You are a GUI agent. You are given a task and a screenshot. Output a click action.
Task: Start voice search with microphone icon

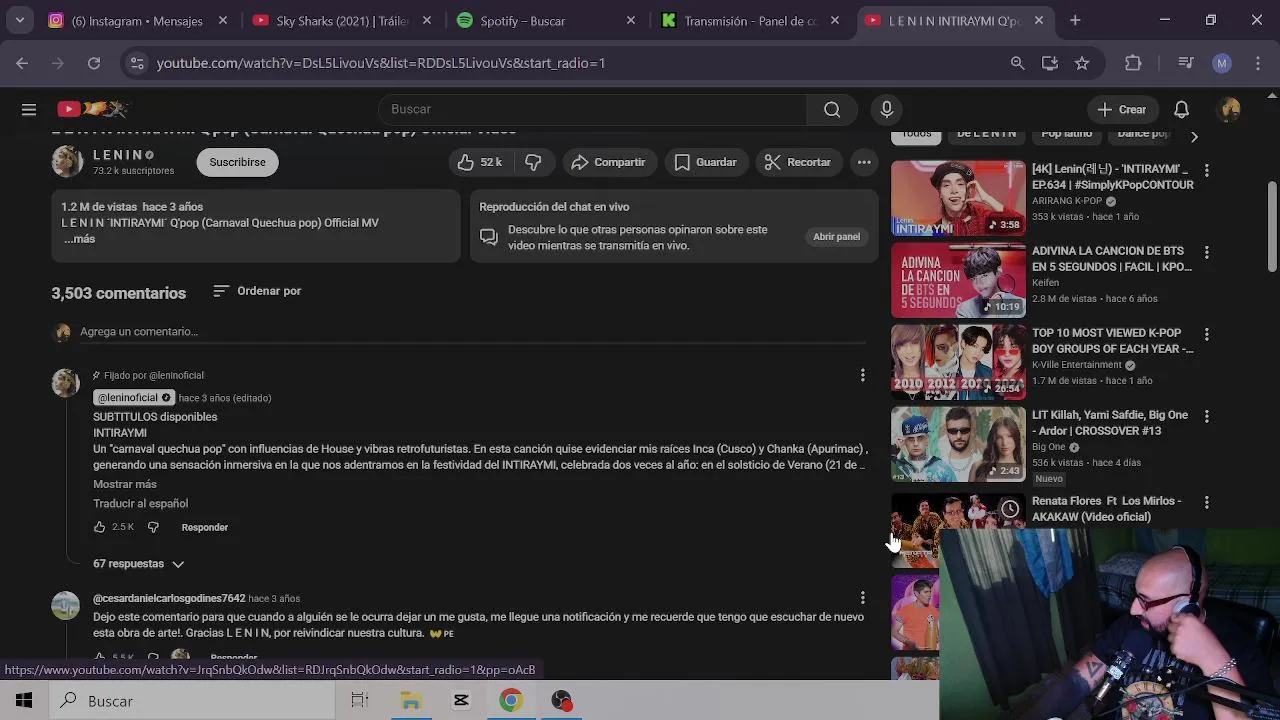coord(886,109)
